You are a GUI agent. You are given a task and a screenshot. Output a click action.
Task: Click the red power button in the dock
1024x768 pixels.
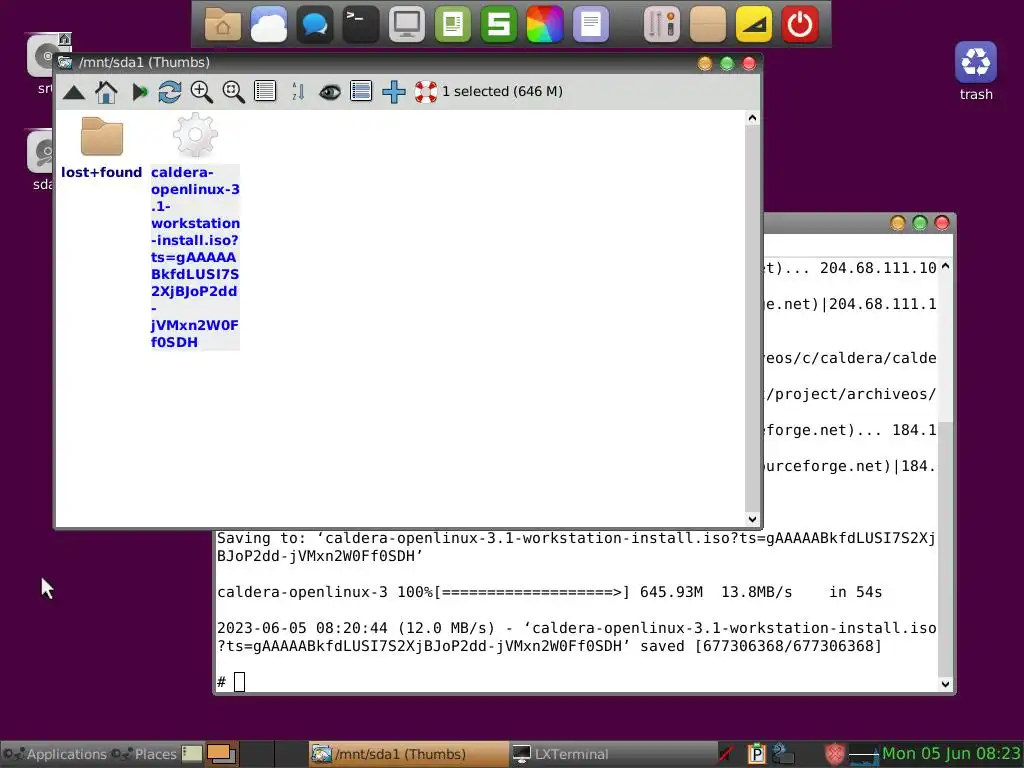[800, 25]
